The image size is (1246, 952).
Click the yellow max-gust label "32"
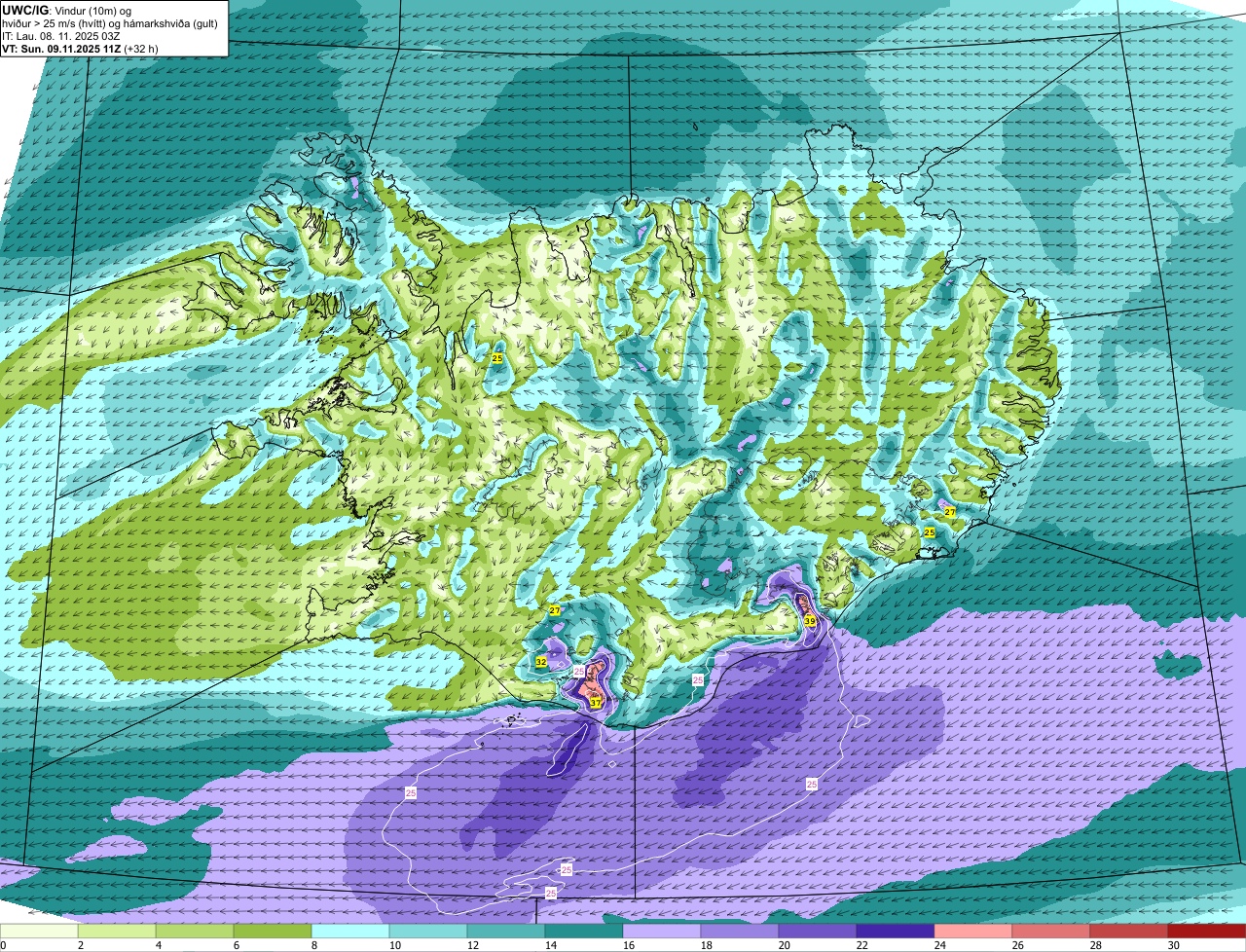(x=541, y=662)
